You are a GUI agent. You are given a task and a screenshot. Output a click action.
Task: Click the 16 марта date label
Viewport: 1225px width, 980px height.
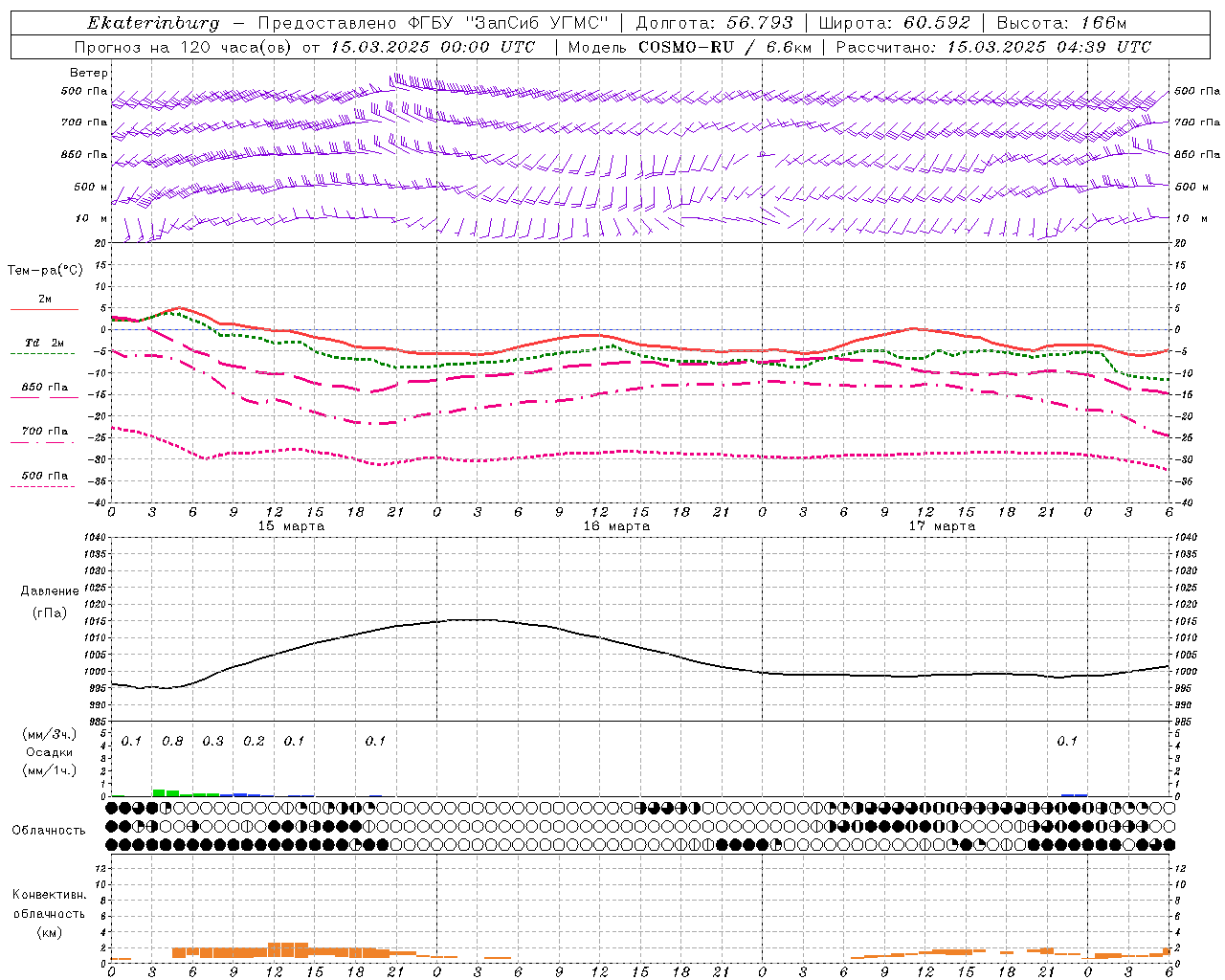(616, 526)
